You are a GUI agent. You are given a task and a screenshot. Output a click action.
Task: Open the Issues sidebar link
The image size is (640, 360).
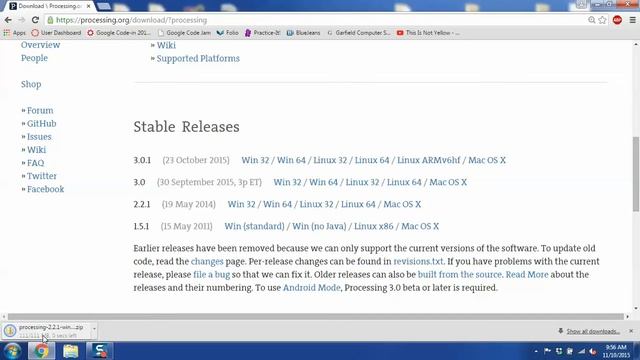click(39, 136)
